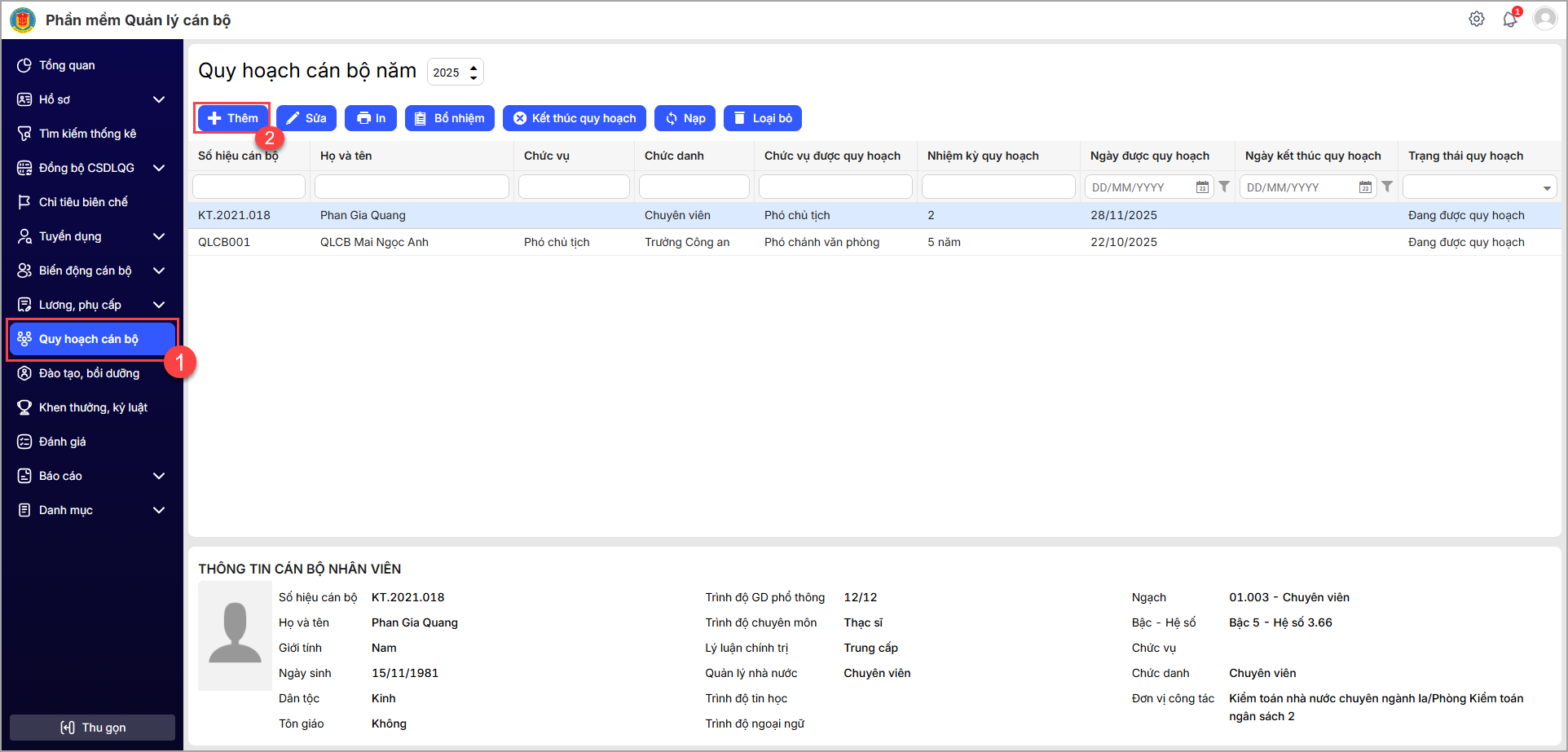Click the application logo emblem

pyautogui.click(x=23, y=20)
